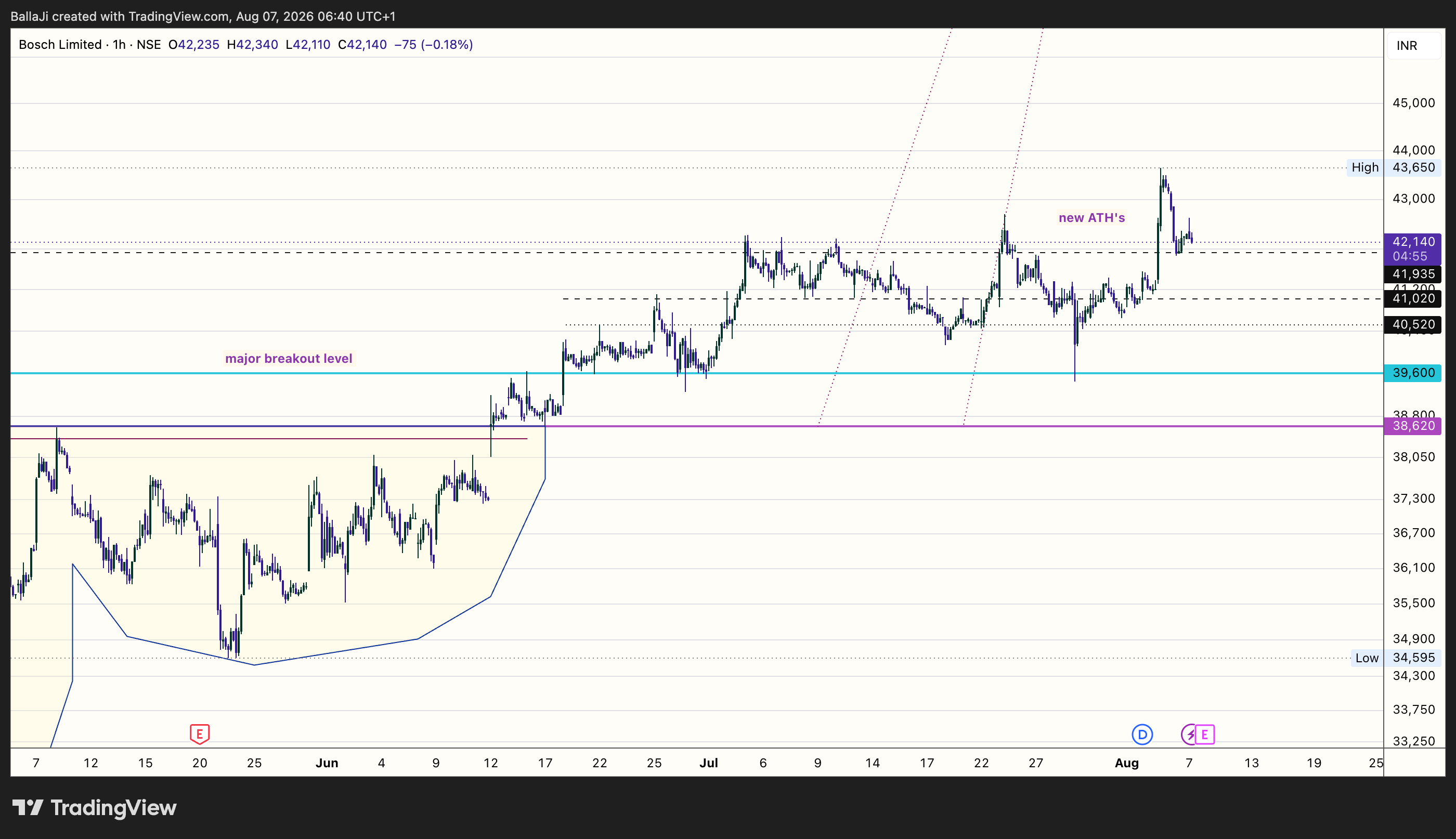
Task: Click the High 43,650 price marker
Action: (1394, 168)
